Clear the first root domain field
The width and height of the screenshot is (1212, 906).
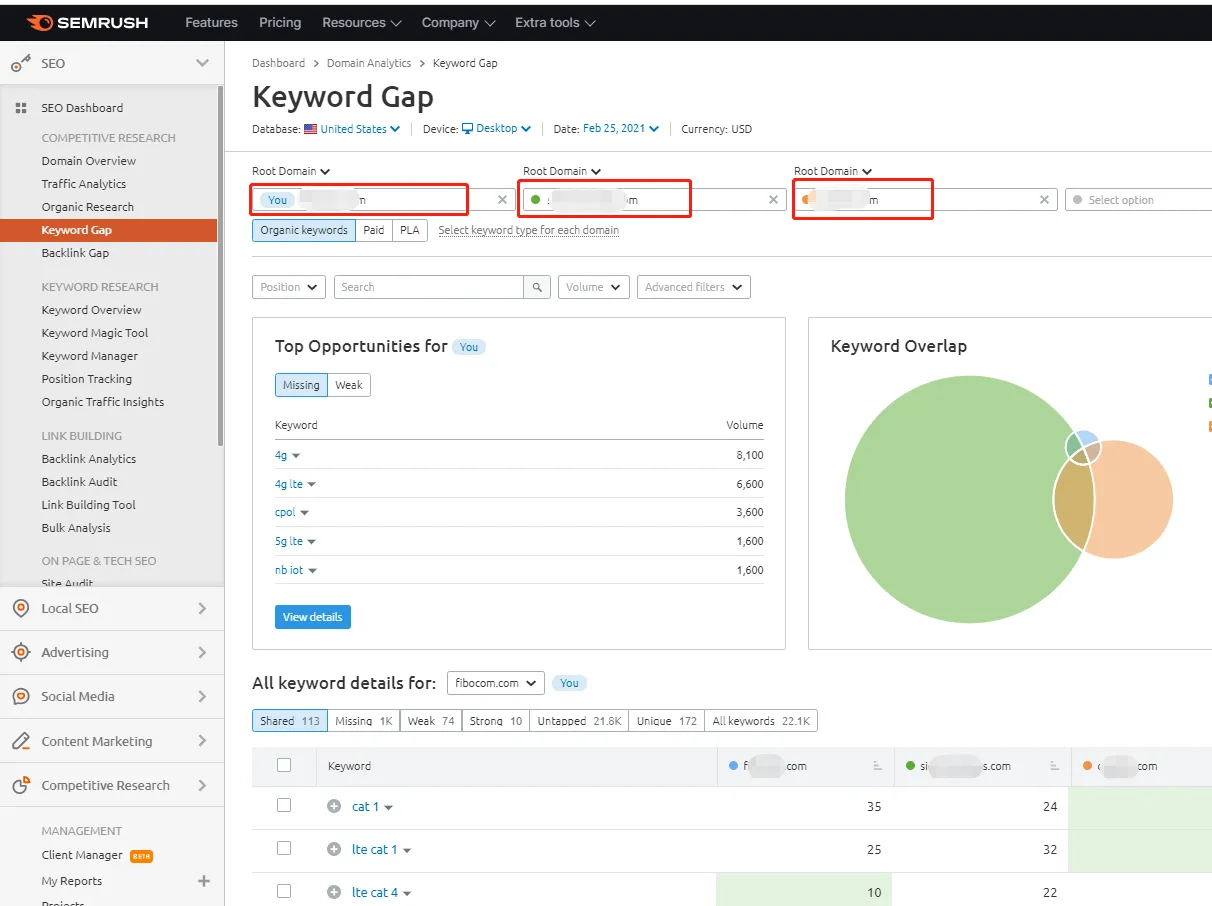tap(502, 200)
